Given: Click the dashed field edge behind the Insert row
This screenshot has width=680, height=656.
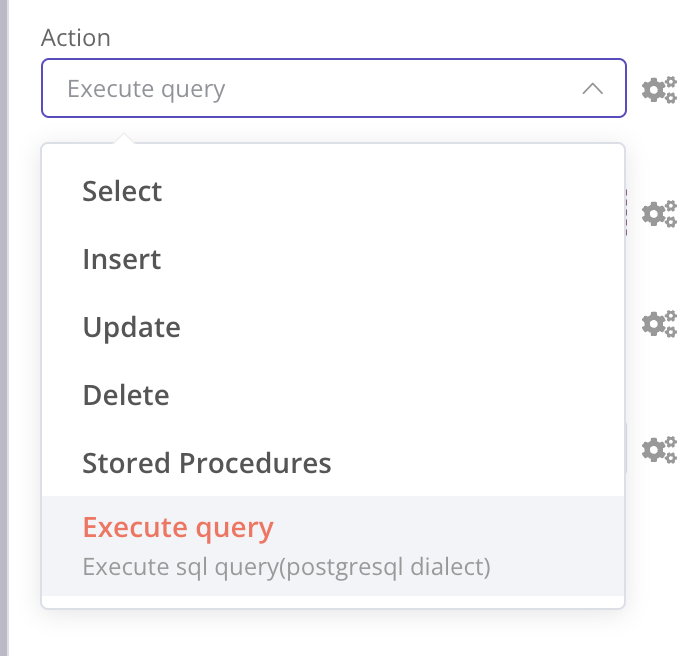Looking at the screenshot, I should pyautogui.click(x=627, y=212).
